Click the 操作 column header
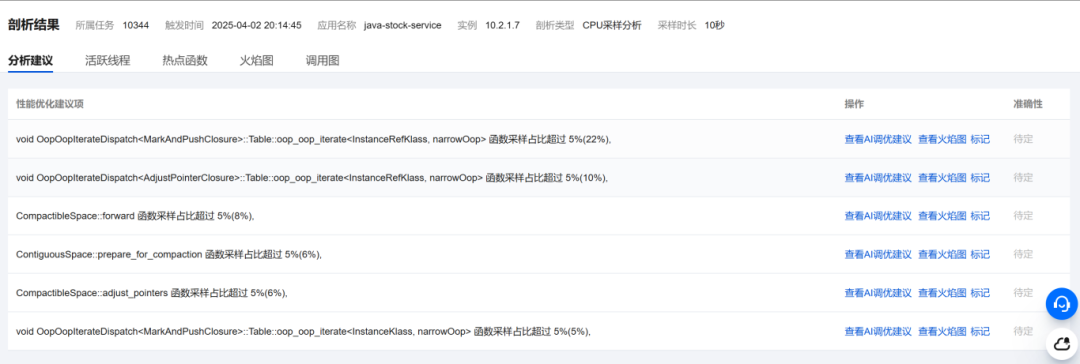The image size is (1080, 364). [854, 104]
